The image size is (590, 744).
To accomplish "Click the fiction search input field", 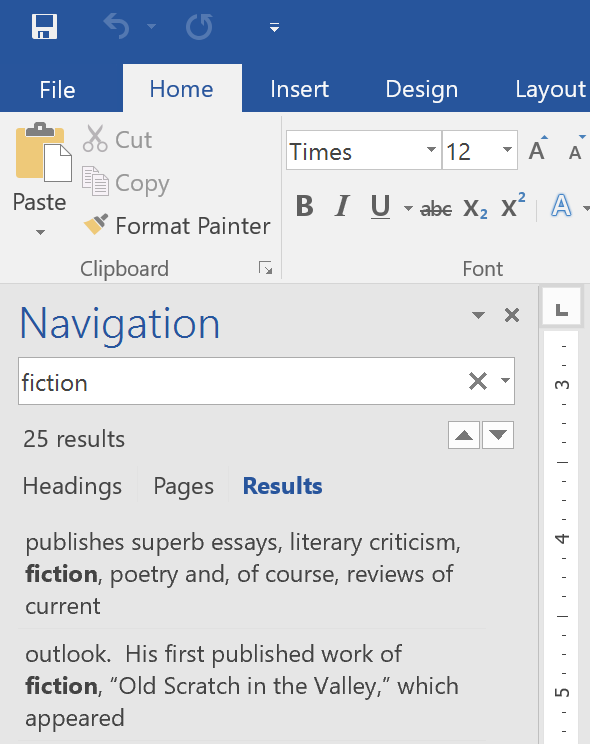I will click(x=242, y=381).
